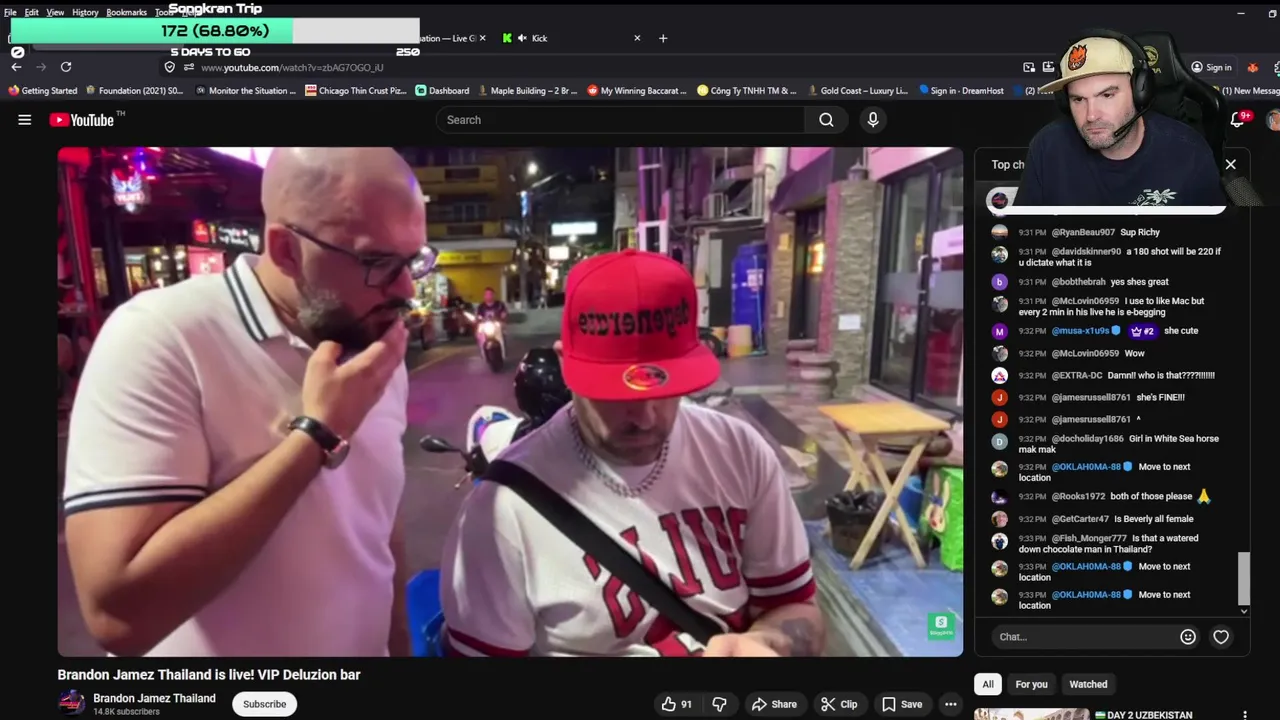The height and width of the screenshot is (720, 1280).
Task: Open the Brandon Jamez Thailand channel name
Action: point(154,698)
